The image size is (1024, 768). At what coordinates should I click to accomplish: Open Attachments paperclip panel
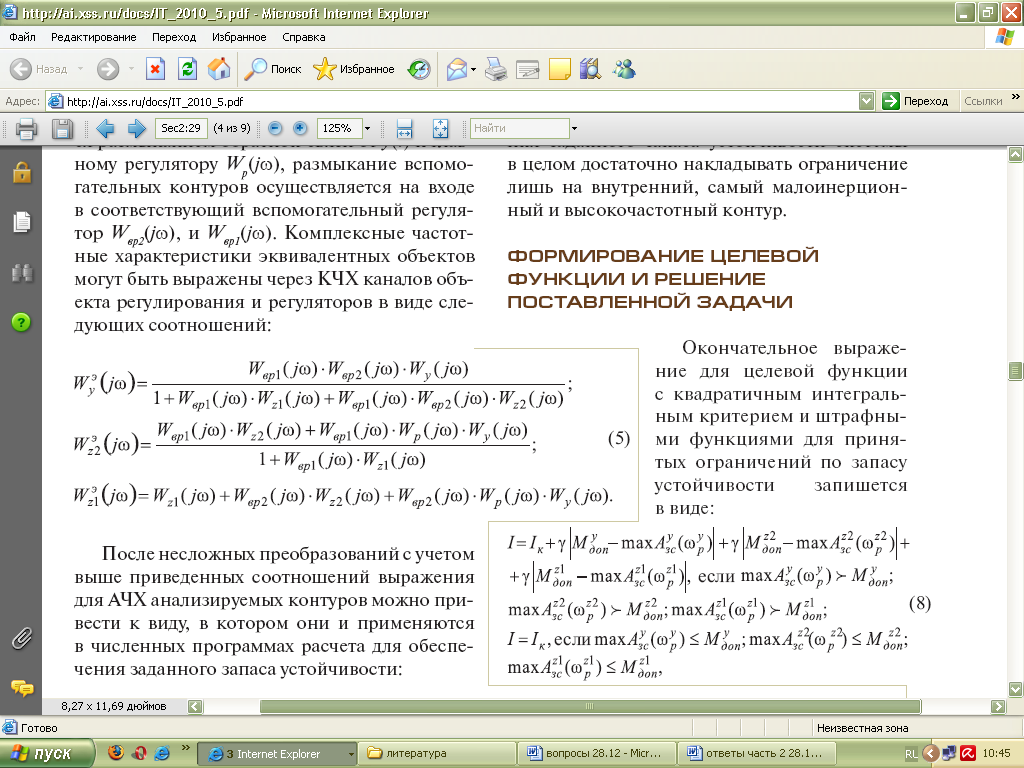[22, 639]
